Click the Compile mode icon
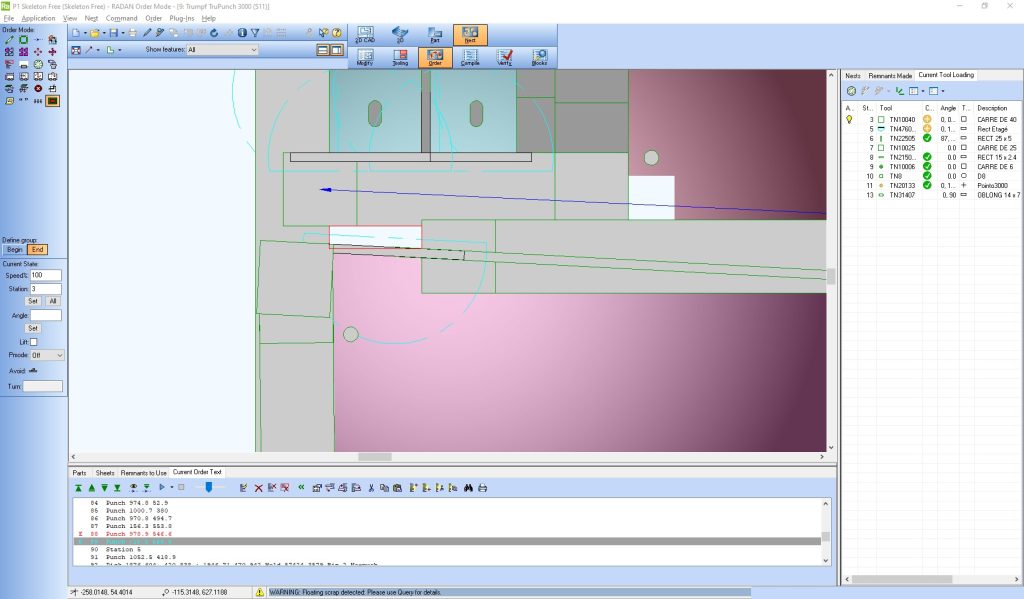This screenshot has width=1024, height=599. [x=469, y=57]
